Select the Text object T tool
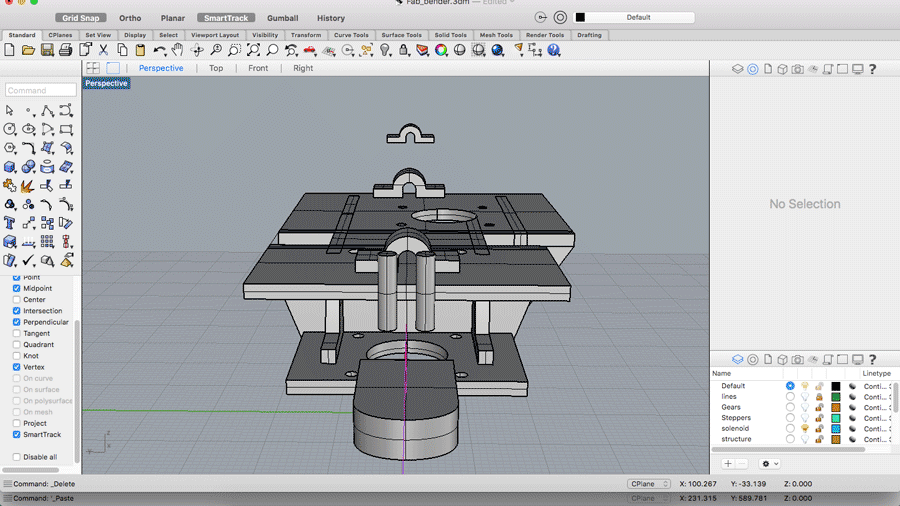900x506 pixels. (x=10, y=223)
